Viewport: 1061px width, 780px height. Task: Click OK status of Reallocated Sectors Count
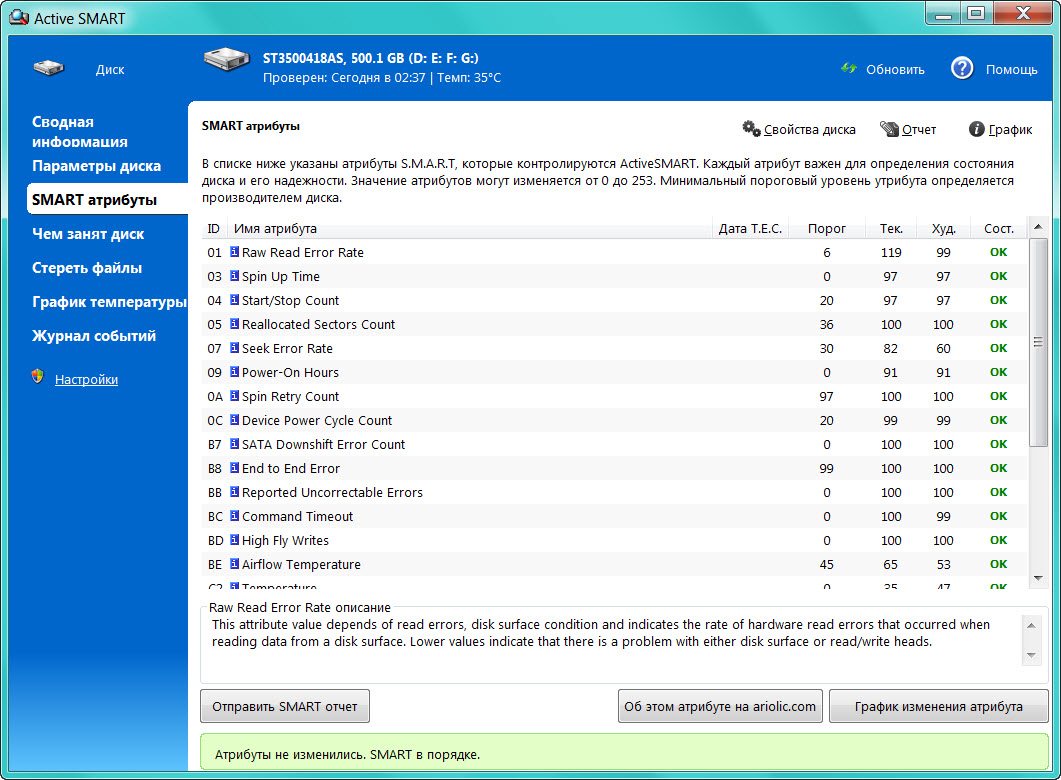998,324
